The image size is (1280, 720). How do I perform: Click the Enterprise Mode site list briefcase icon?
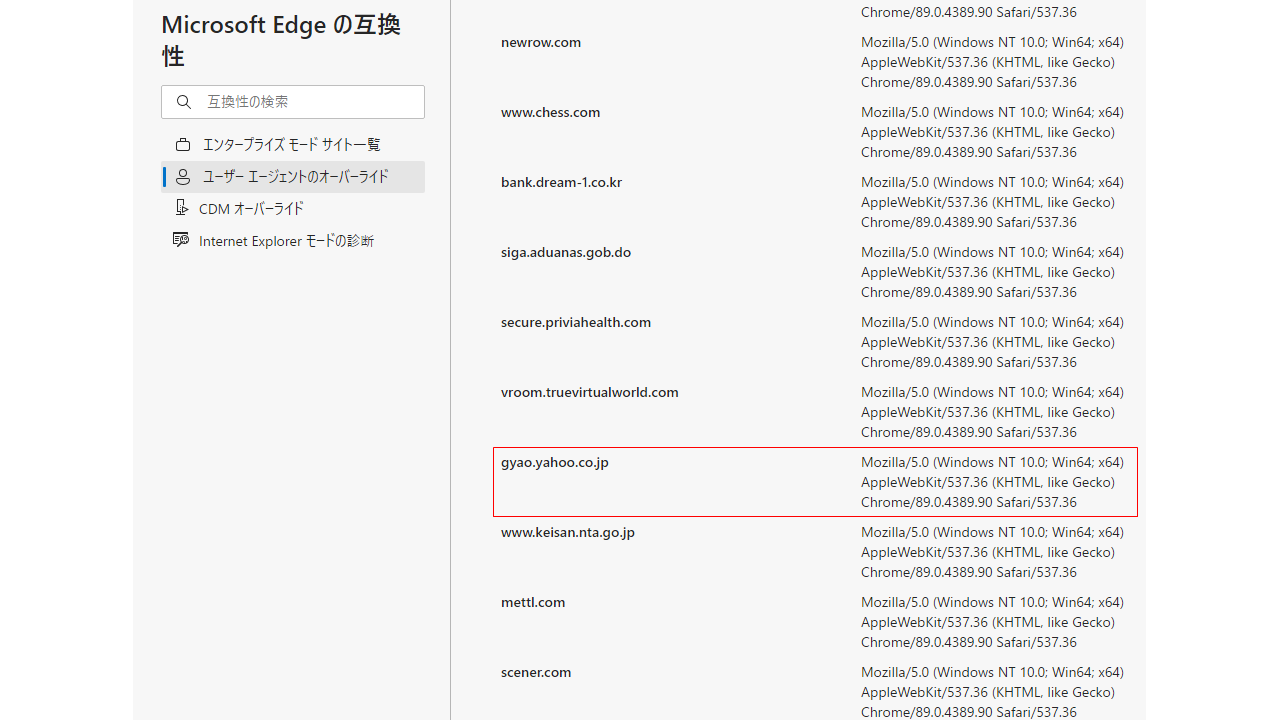pyautogui.click(x=182, y=145)
